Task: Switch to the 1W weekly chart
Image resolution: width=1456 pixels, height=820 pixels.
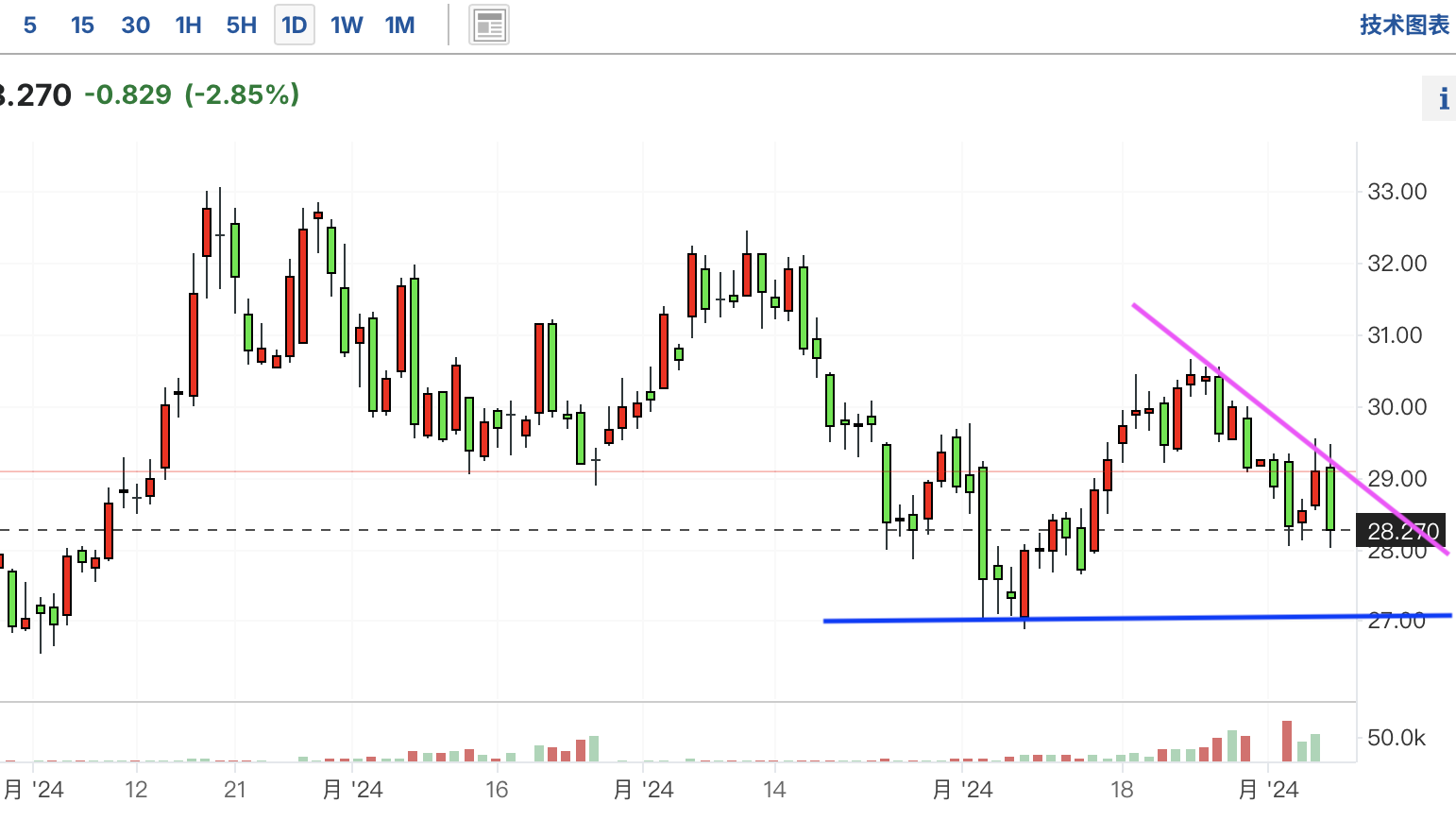Action: point(347,26)
